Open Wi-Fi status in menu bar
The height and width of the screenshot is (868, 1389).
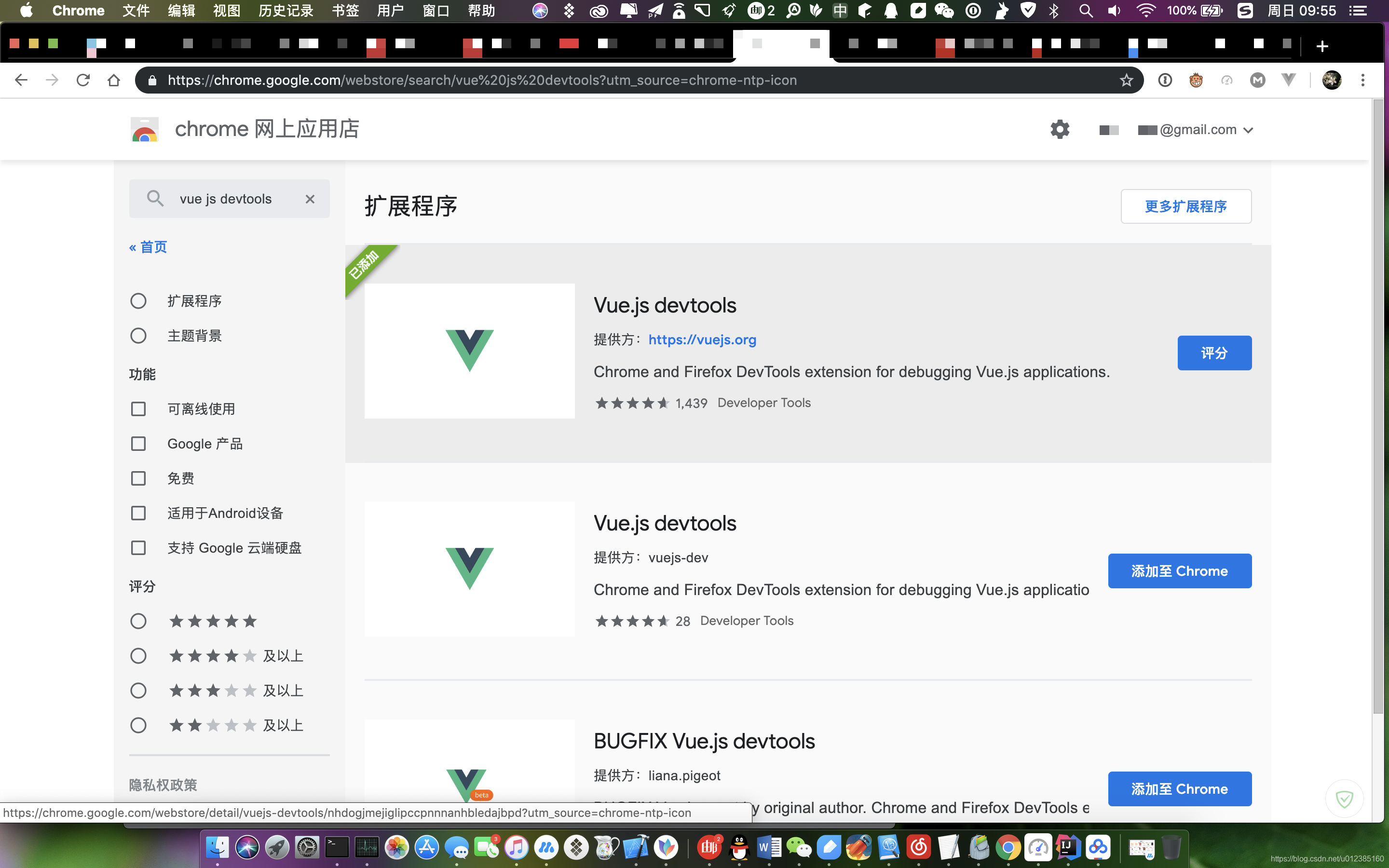[1145, 10]
